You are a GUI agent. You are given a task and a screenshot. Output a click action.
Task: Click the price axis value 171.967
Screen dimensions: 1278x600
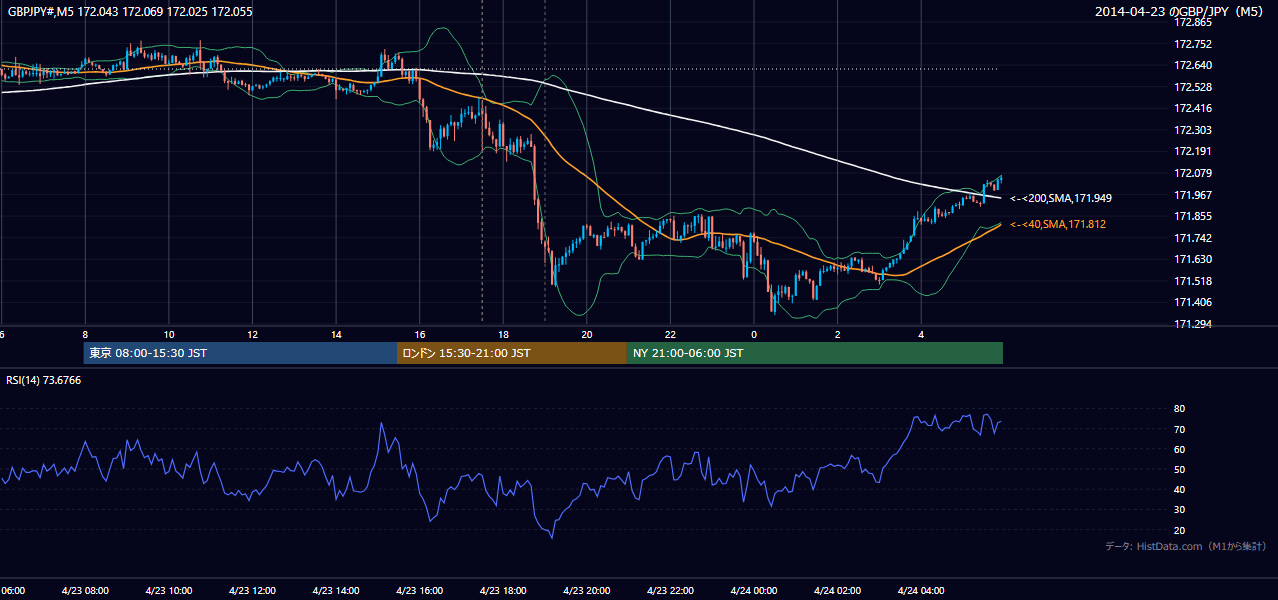pos(1192,195)
